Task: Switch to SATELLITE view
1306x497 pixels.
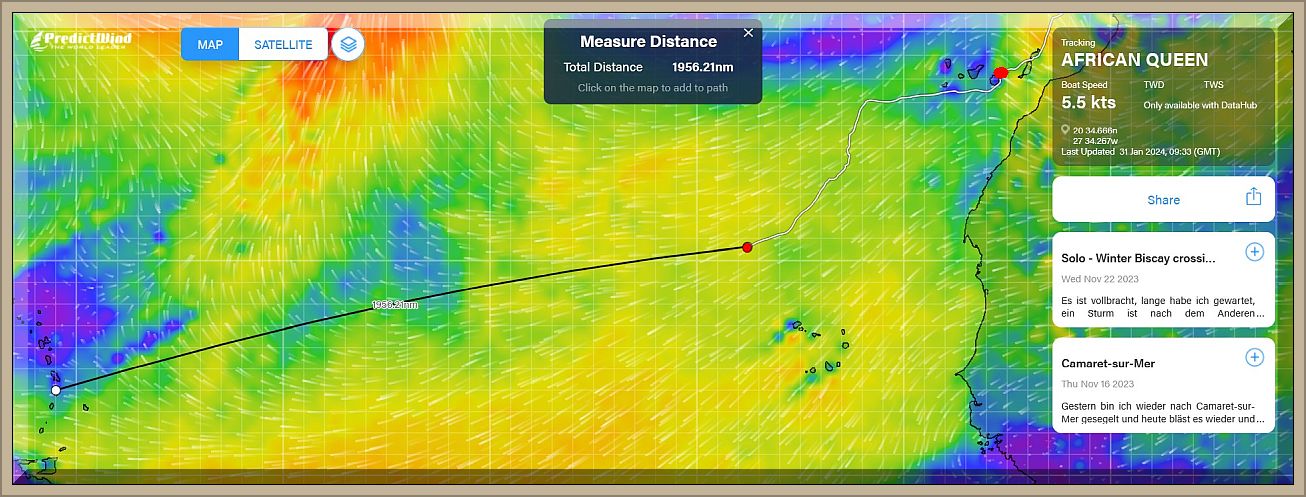Action: pyautogui.click(x=283, y=44)
